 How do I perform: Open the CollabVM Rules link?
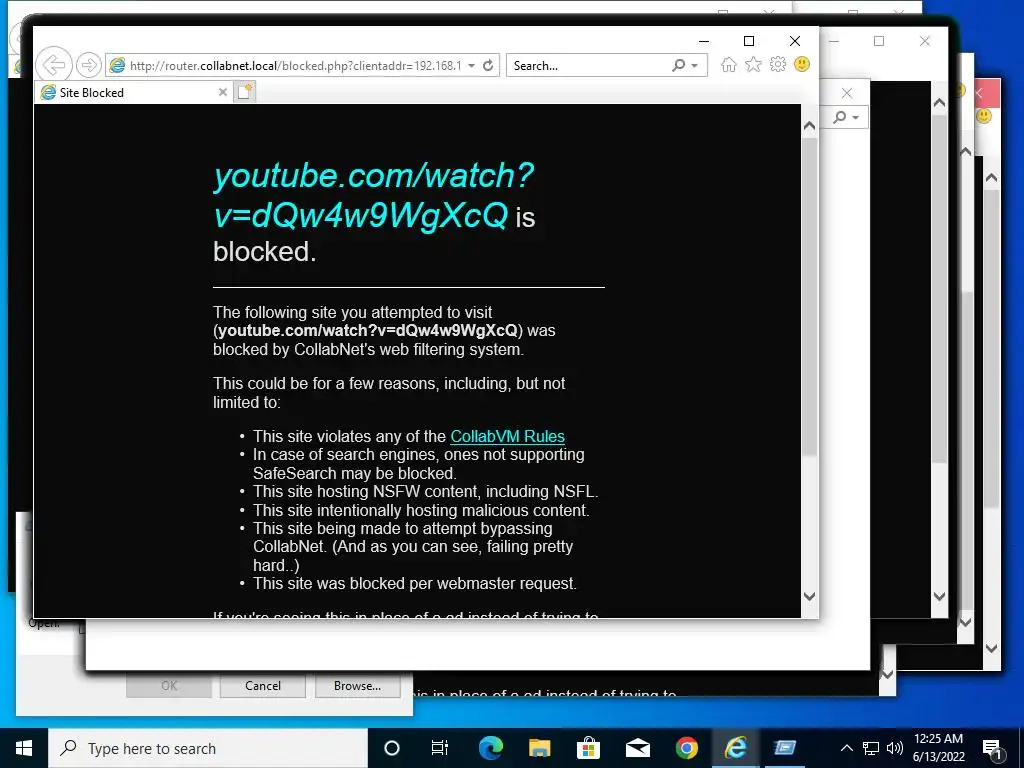coord(507,436)
